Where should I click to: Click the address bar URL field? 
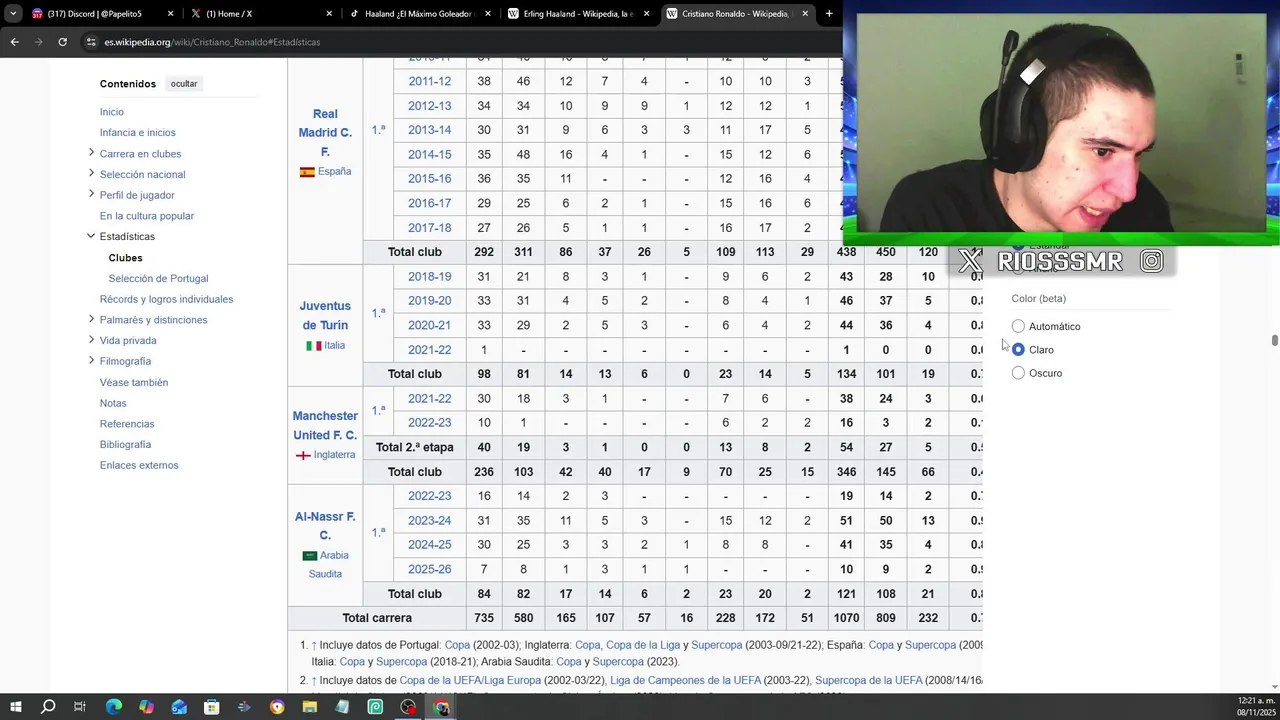click(x=460, y=42)
